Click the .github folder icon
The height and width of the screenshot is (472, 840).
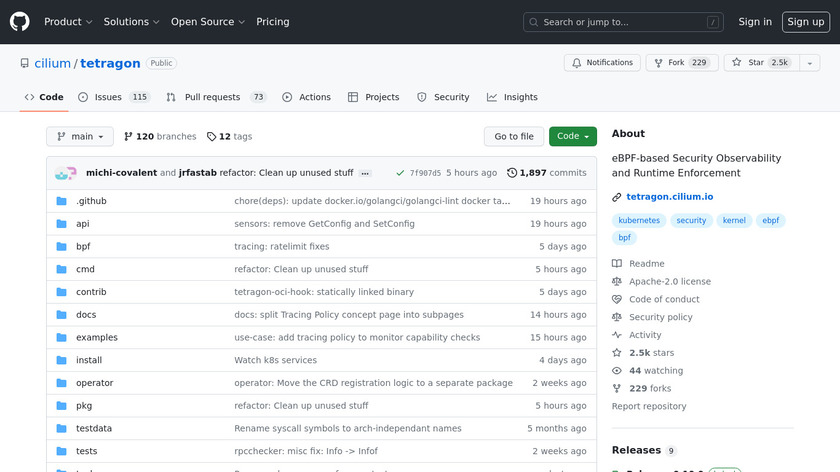click(61, 201)
